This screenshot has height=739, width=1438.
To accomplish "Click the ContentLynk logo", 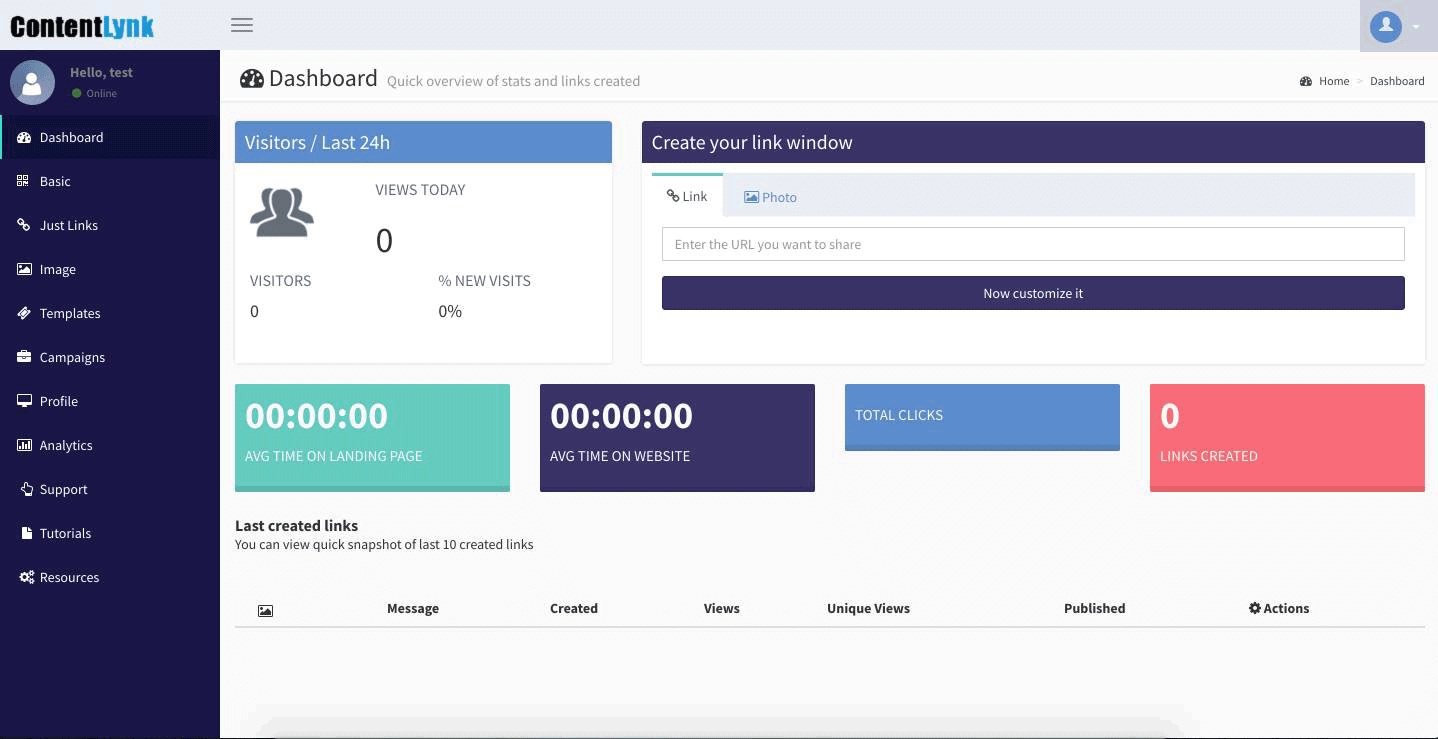I will [x=82, y=26].
